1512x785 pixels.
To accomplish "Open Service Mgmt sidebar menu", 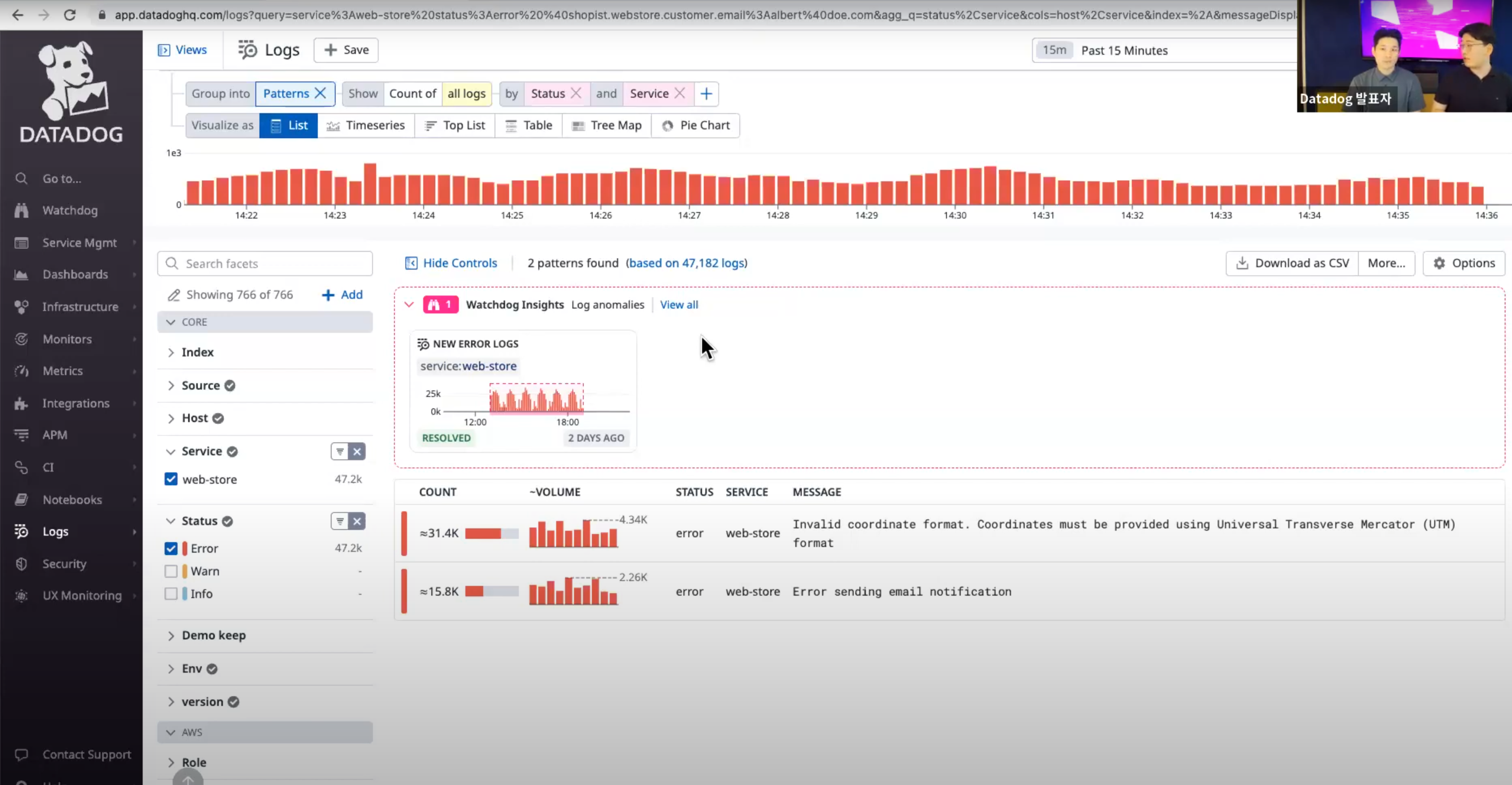I will 79,242.
